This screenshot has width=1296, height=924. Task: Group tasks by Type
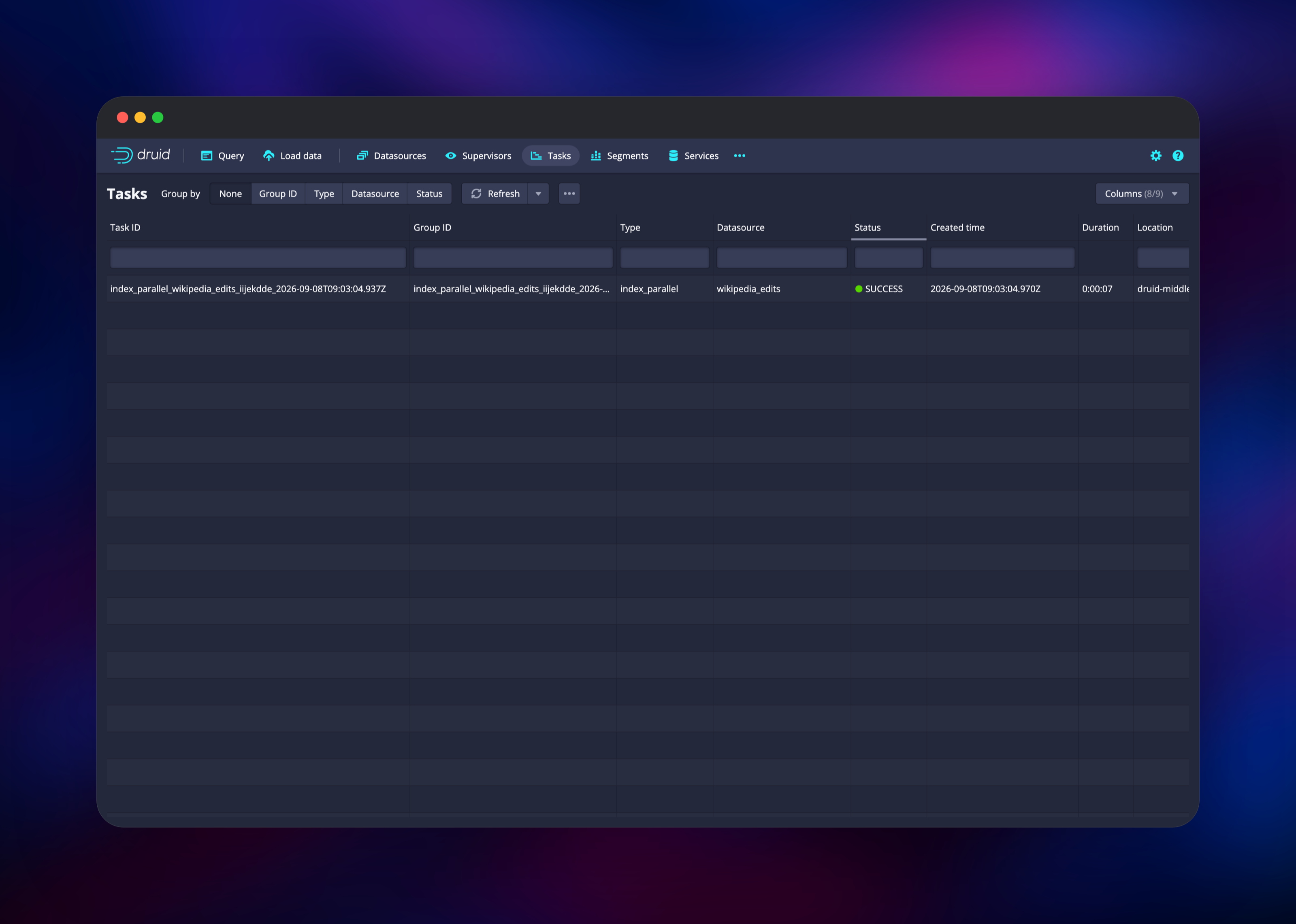click(324, 194)
